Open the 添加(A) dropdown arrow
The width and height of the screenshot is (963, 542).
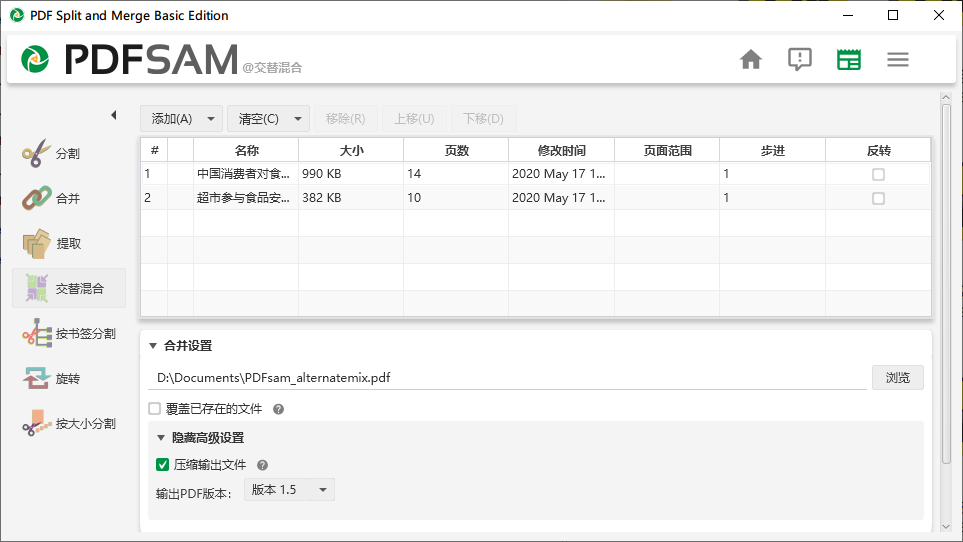pyautogui.click(x=211, y=118)
